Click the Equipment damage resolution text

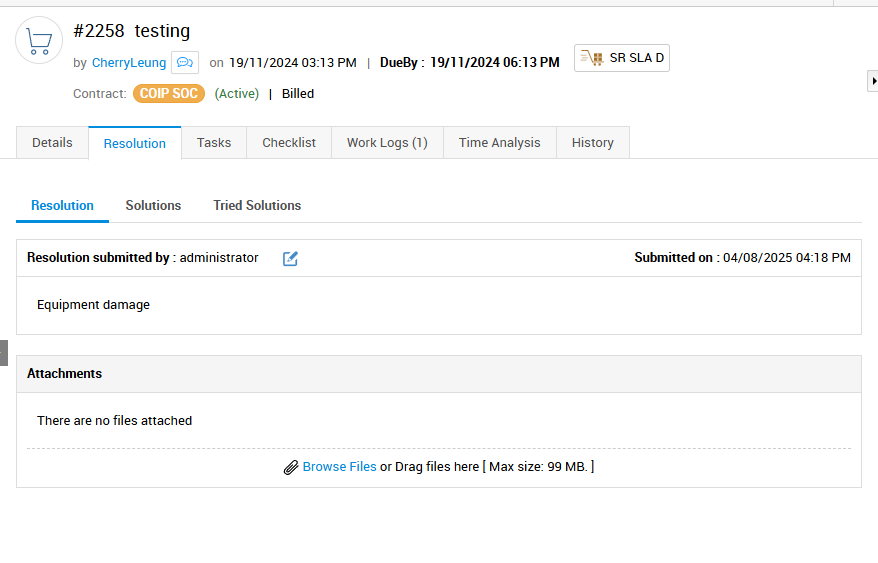click(x=94, y=305)
